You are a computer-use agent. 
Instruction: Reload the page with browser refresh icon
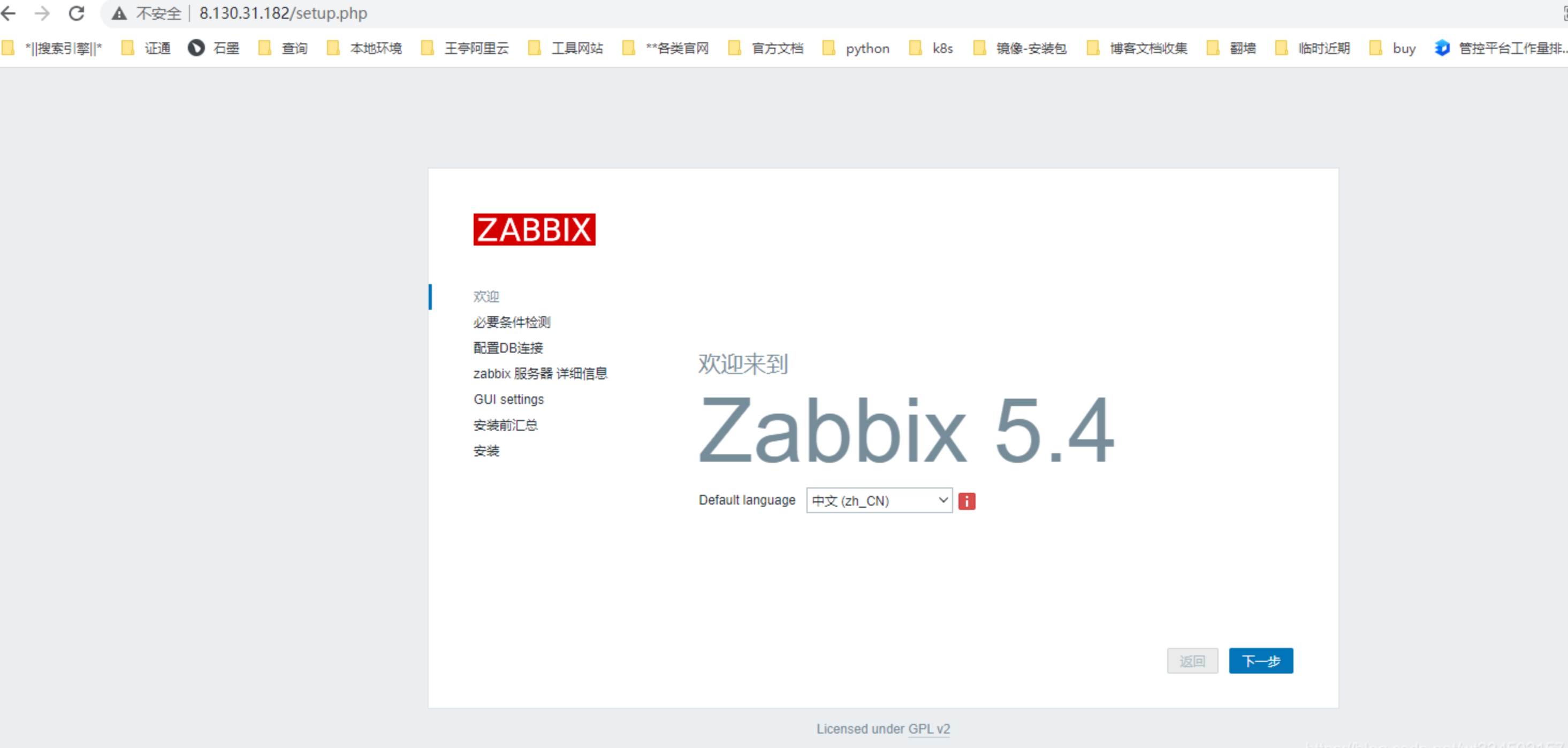point(76,13)
